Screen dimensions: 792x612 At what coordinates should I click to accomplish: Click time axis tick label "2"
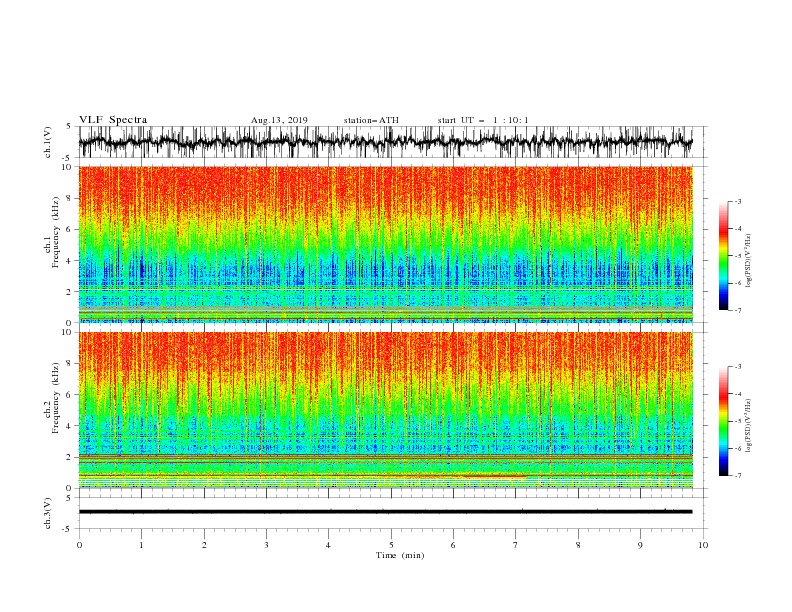point(204,545)
